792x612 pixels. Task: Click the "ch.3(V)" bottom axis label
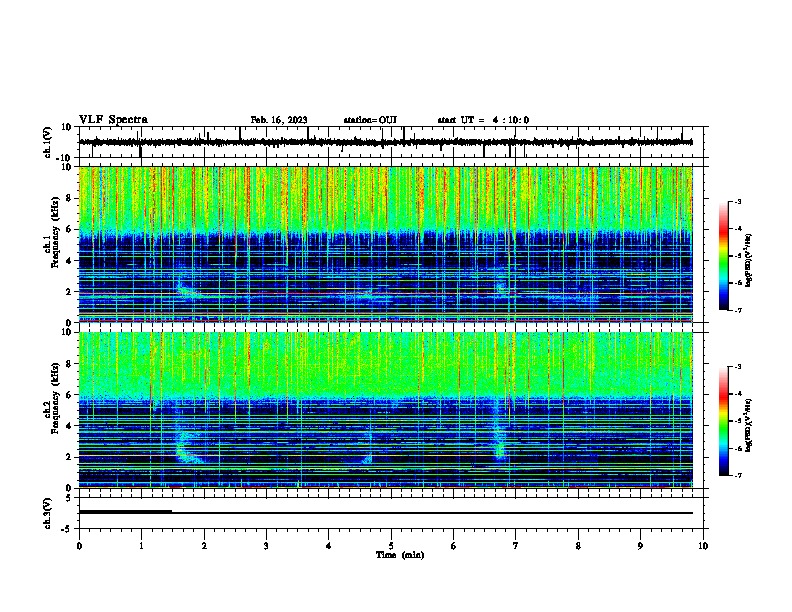pyautogui.click(x=48, y=513)
